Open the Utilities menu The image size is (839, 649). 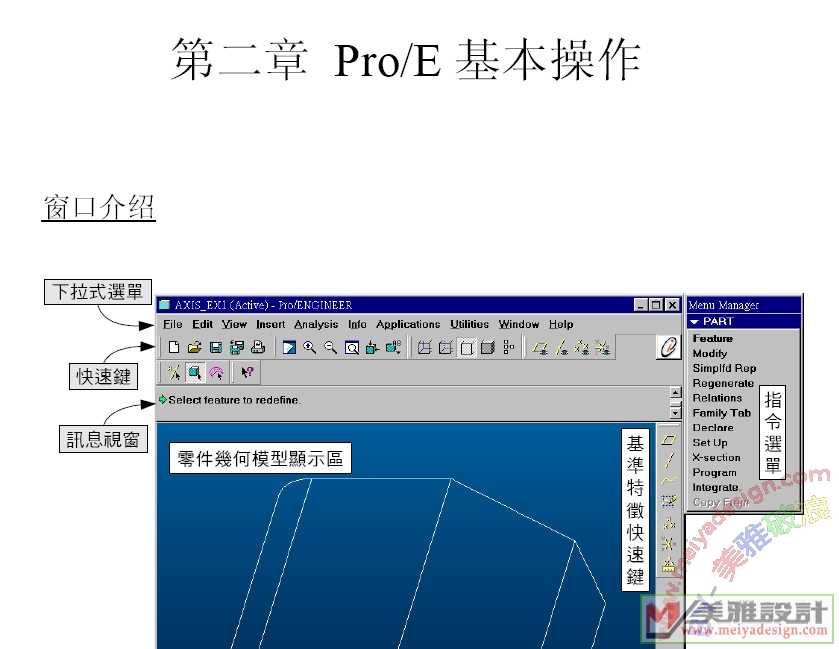coord(469,324)
